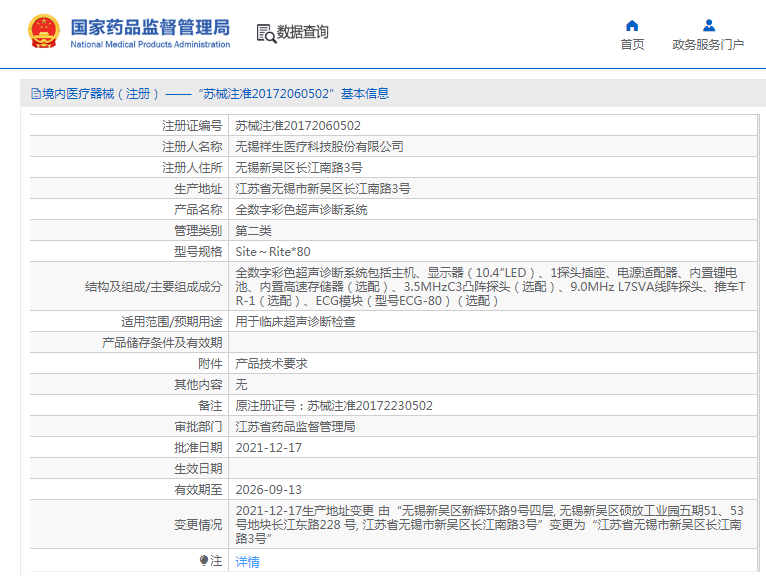Open the 数据查询 search icon
The width and height of the screenshot is (766, 576).
pyautogui.click(x=266, y=33)
